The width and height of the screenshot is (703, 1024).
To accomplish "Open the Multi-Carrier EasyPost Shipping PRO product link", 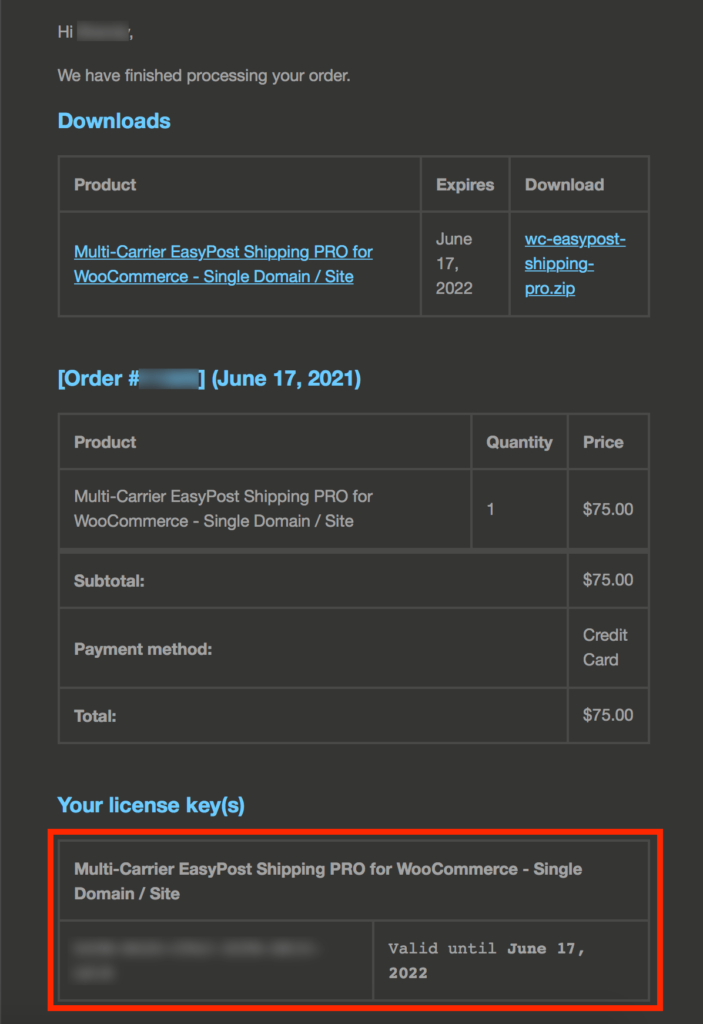I will [223, 264].
